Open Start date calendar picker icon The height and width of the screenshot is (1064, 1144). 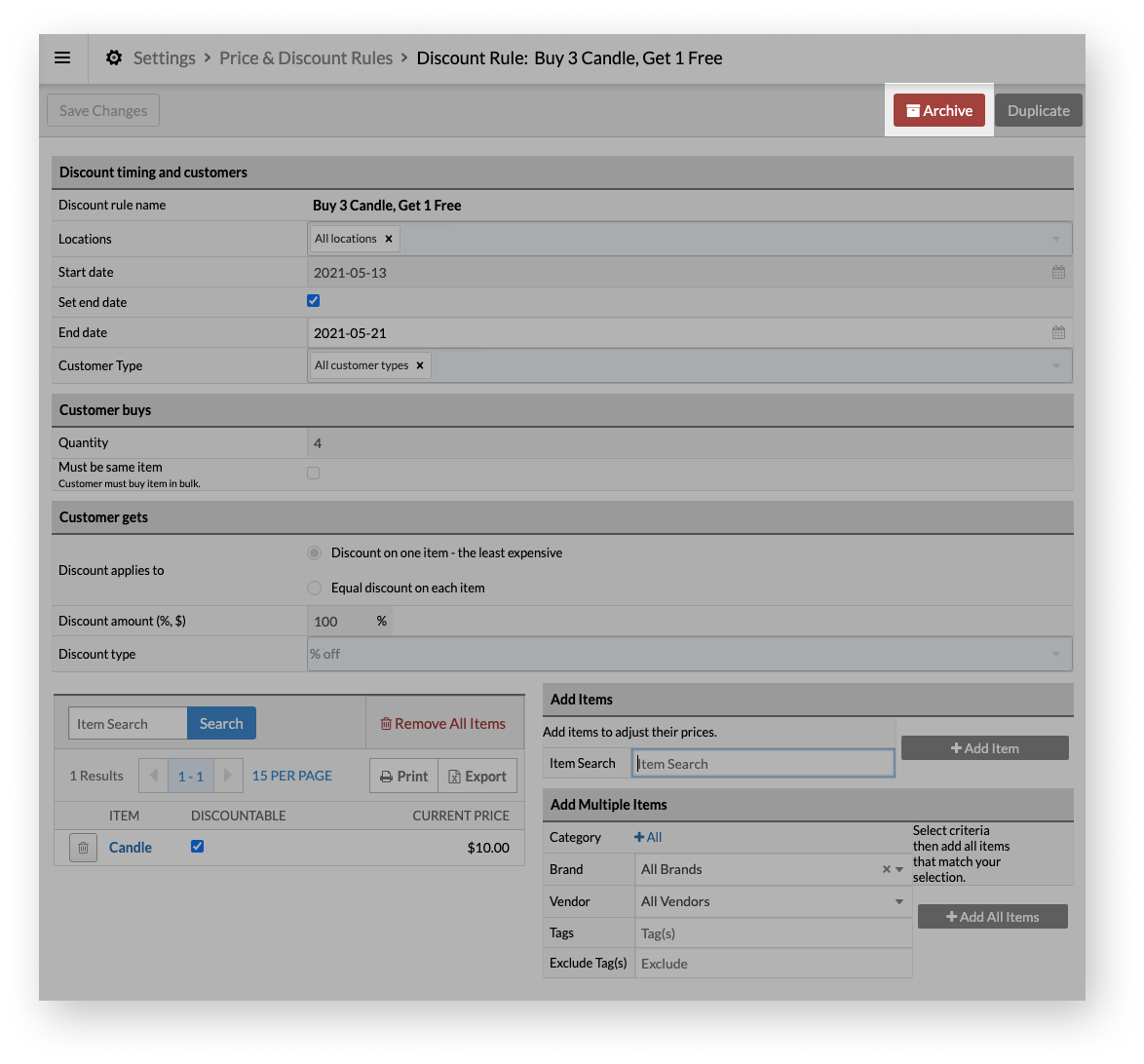coord(1058,272)
